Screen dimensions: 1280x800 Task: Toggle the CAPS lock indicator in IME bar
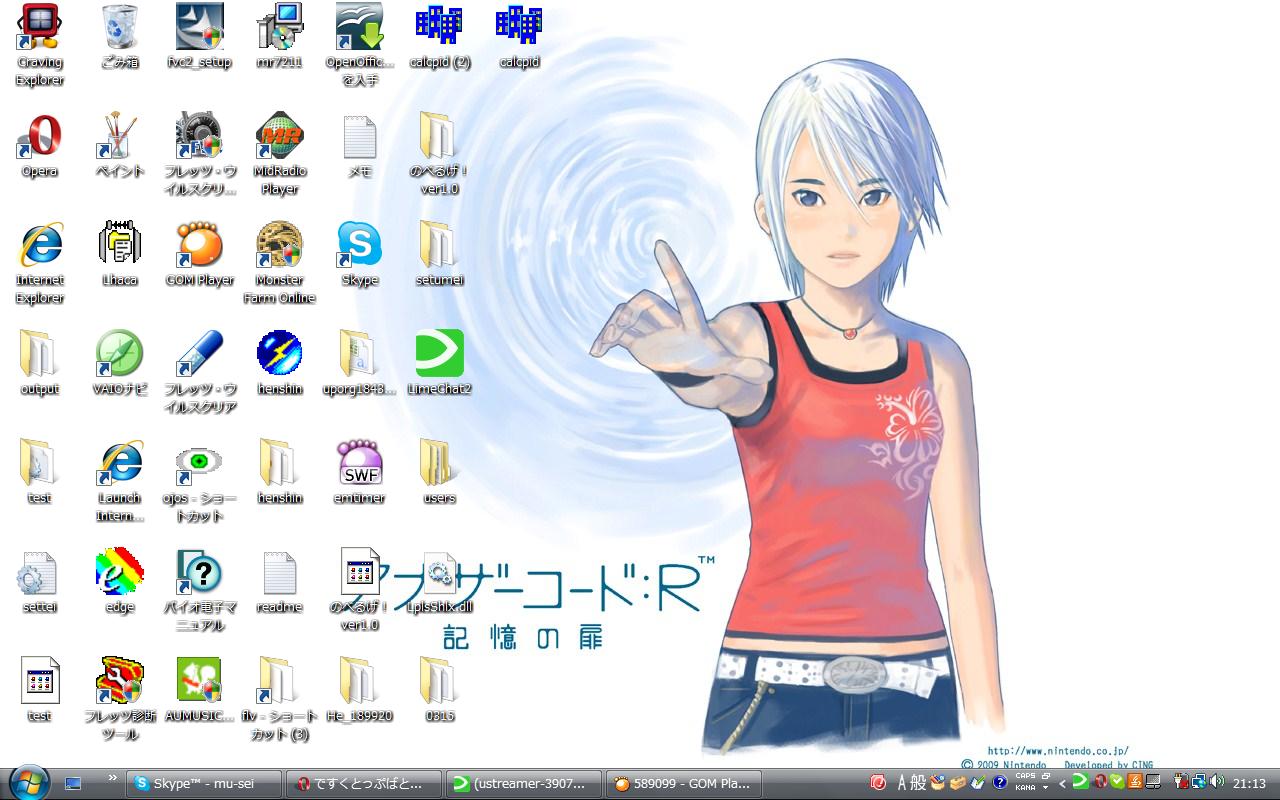click(1025, 777)
